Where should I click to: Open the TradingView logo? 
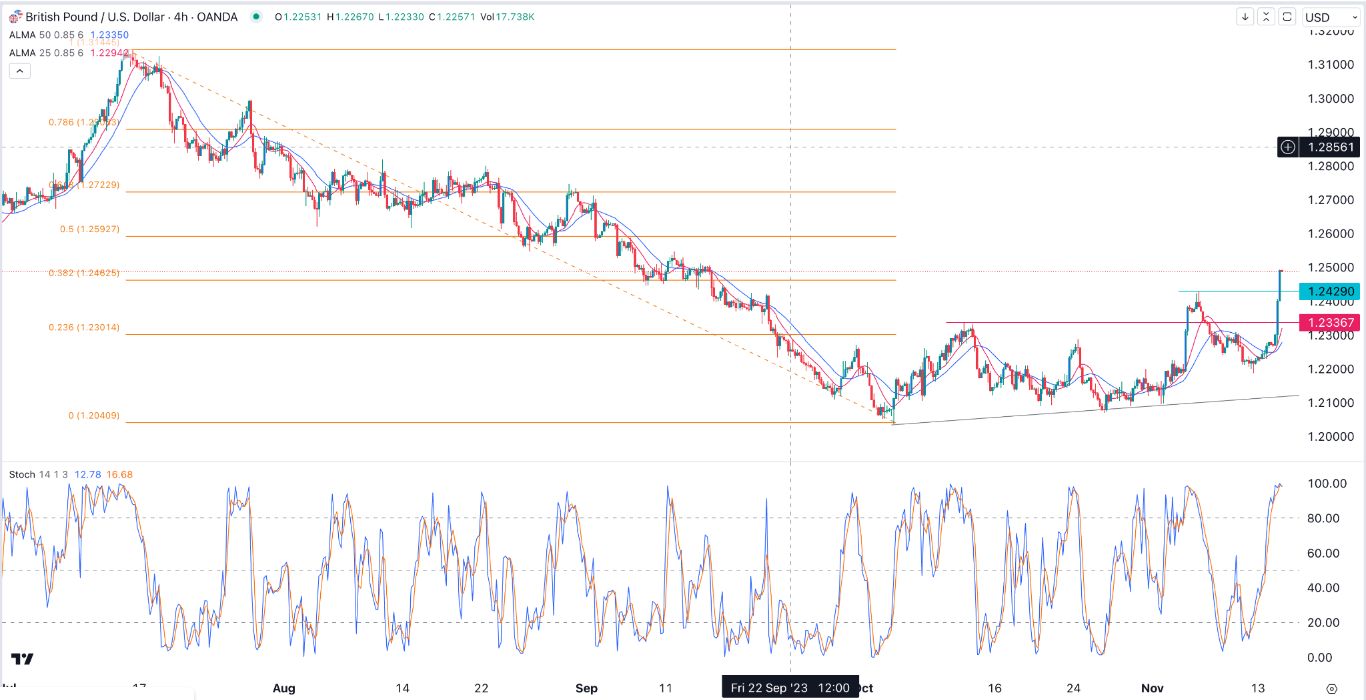point(22,659)
